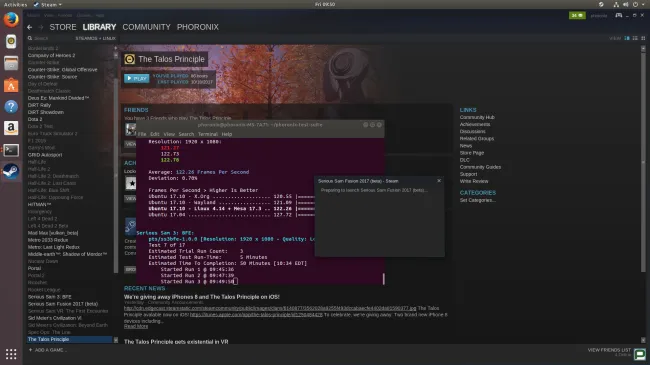Open the terminal Terminal menu

tap(208, 134)
